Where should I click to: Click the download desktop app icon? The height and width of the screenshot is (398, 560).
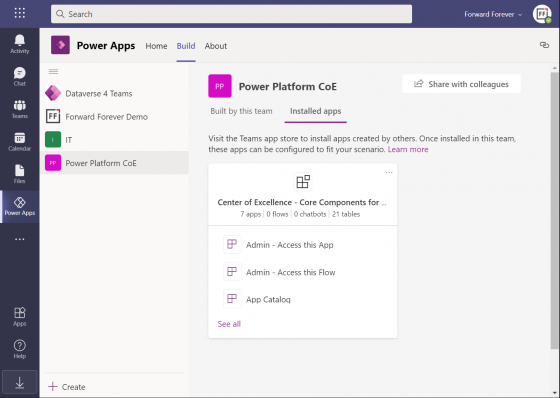[x=20, y=383]
